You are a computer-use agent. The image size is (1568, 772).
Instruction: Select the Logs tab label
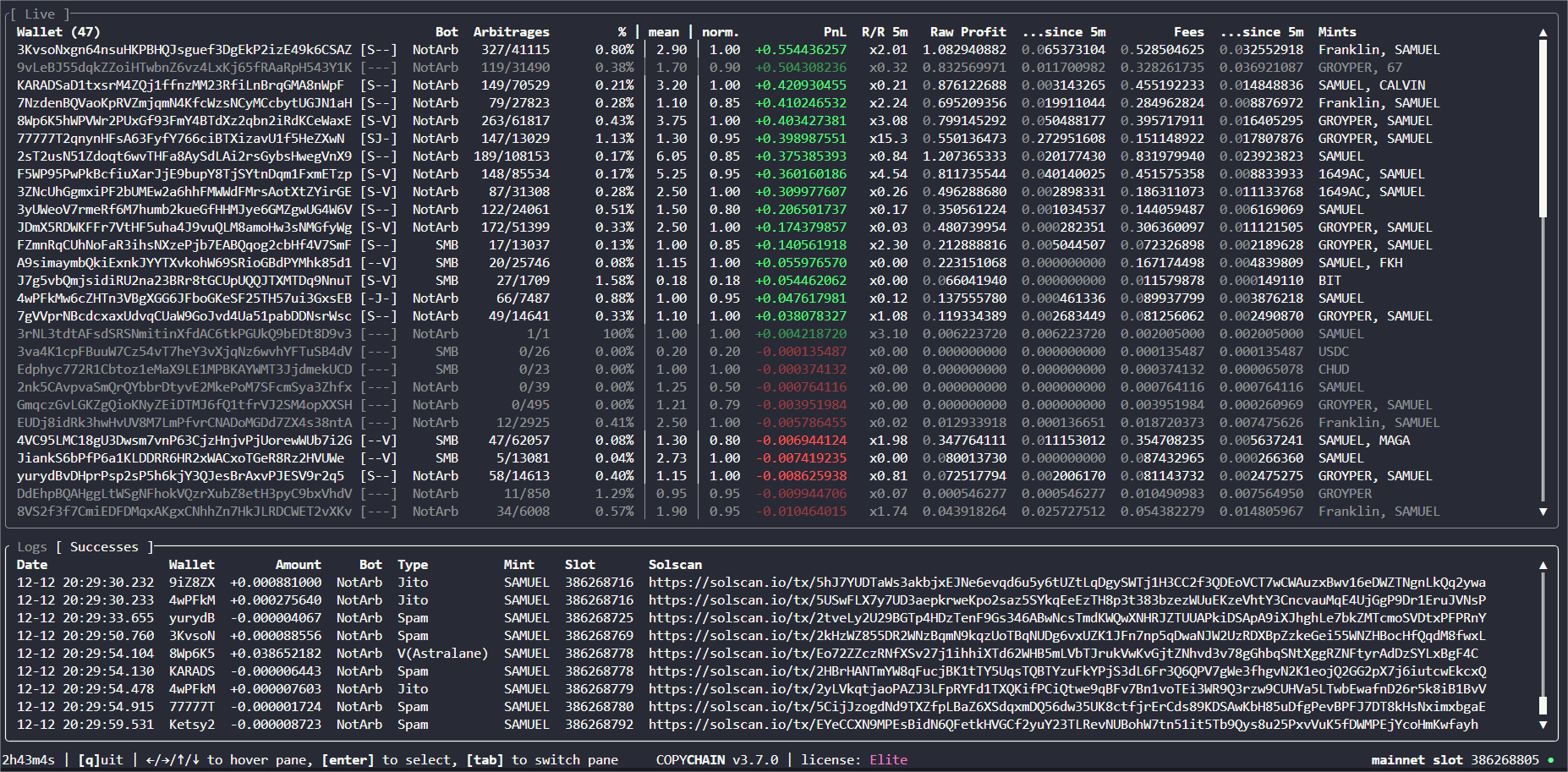pyautogui.click(x=32, y=547)
